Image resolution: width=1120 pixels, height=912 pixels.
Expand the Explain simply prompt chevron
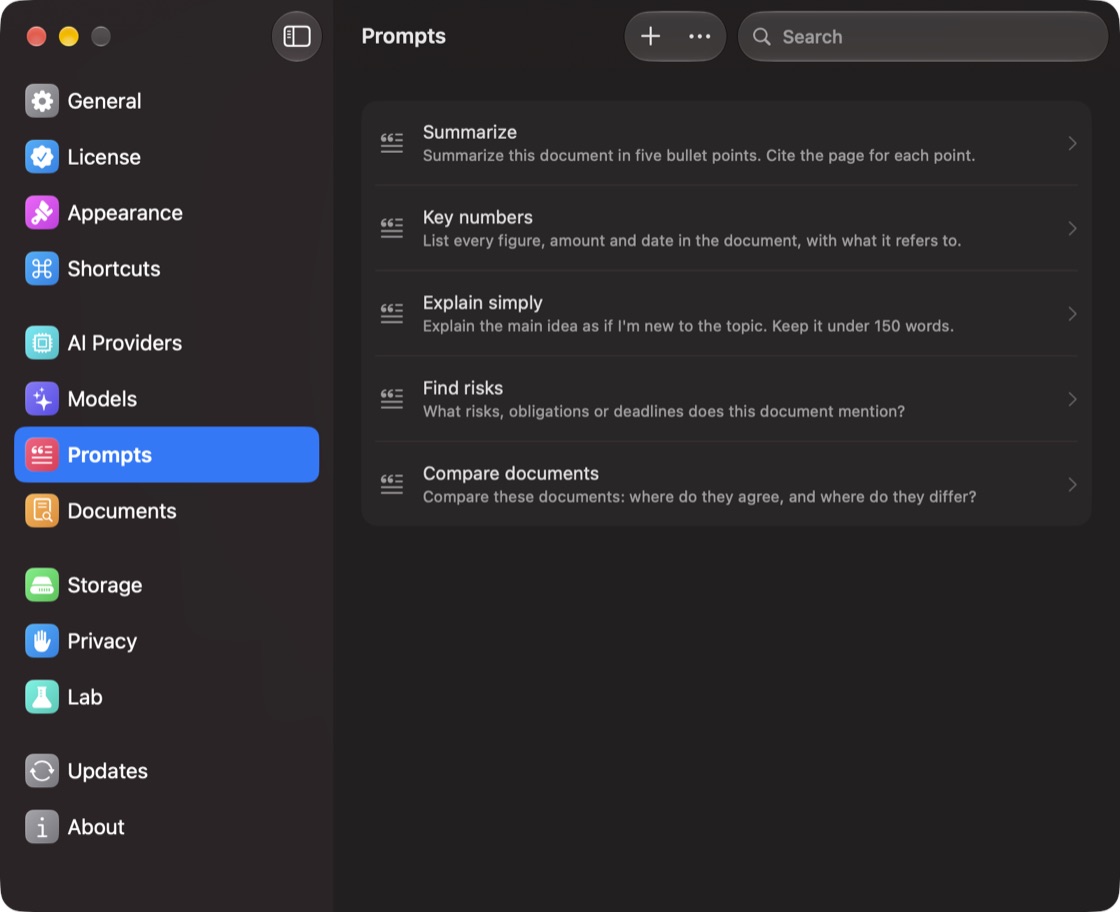1072,314
